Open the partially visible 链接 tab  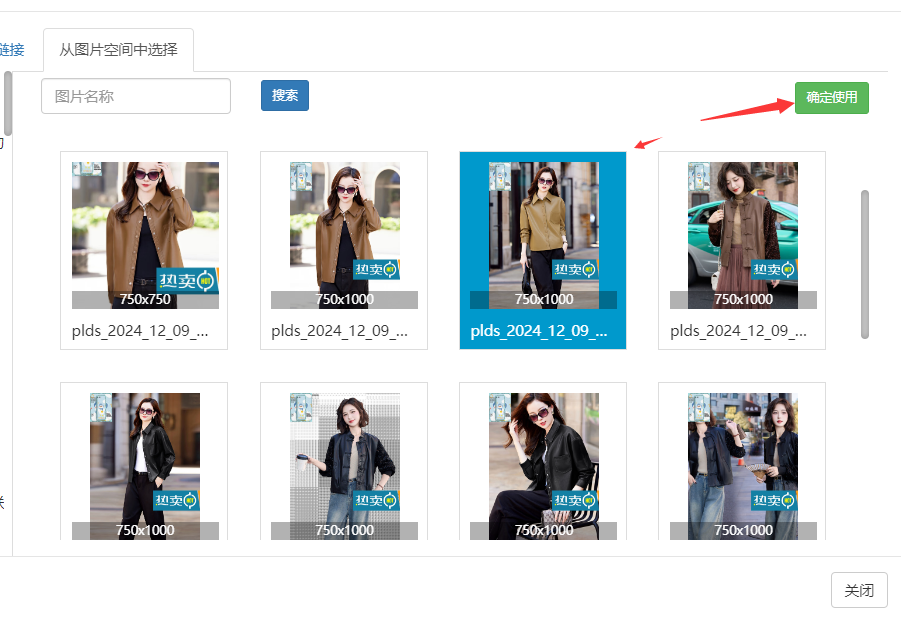(12, 50)
